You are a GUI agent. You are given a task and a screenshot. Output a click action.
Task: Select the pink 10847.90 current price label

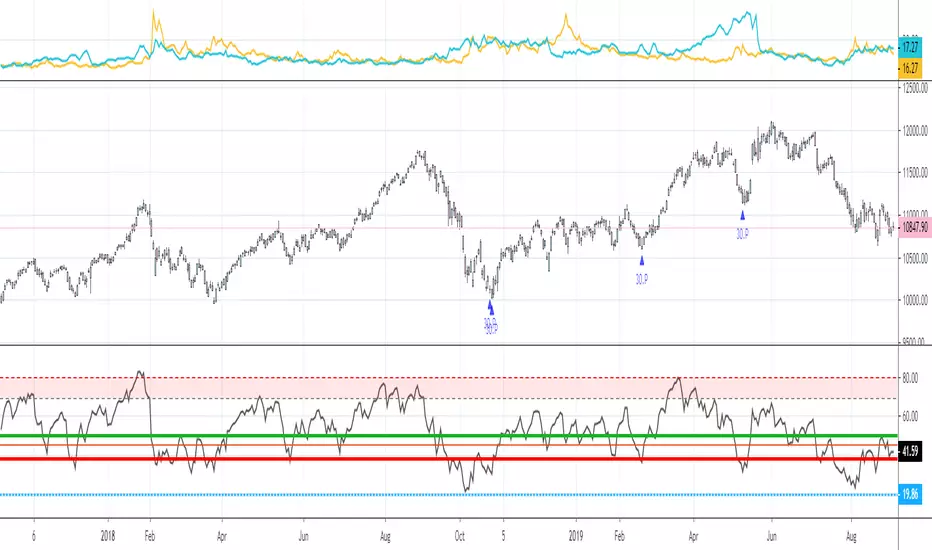coord(915,228)
